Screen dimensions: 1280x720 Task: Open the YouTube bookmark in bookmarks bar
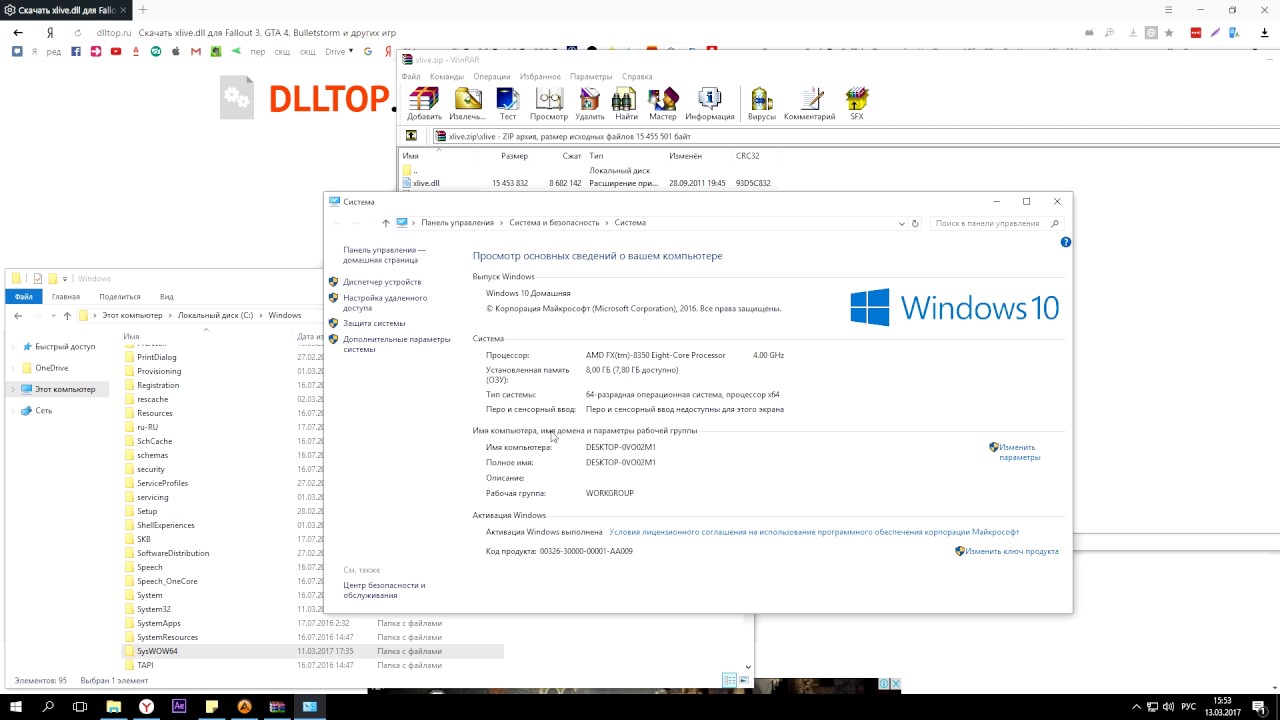tap(116, 52)
